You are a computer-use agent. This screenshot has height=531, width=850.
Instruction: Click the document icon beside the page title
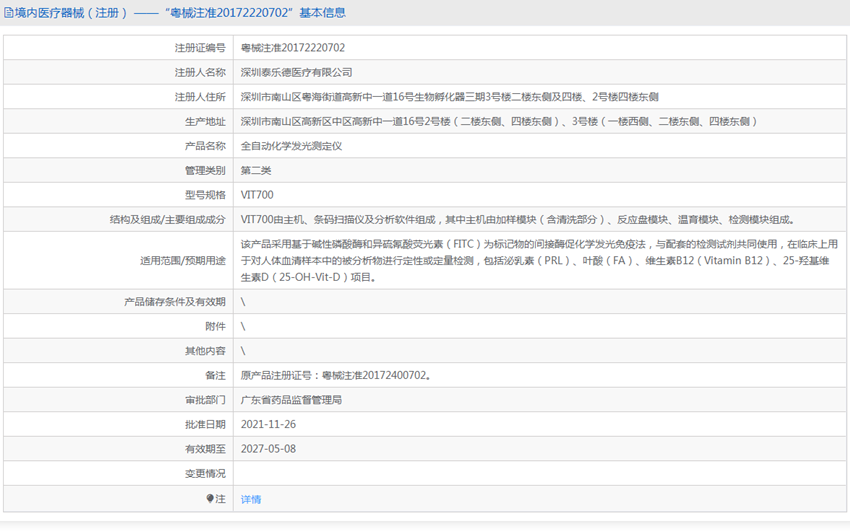click(9, 12)
